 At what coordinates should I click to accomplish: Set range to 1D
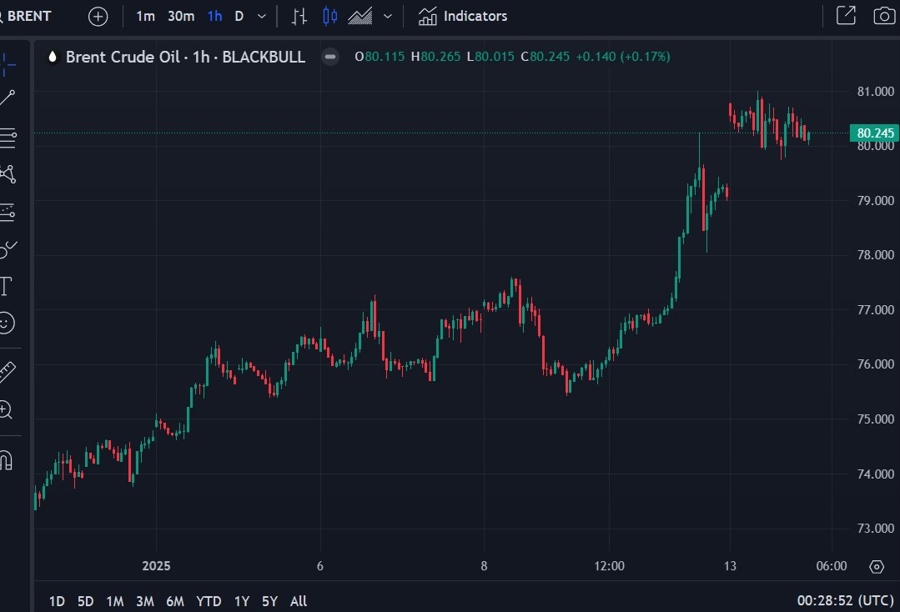coord(57,601)
